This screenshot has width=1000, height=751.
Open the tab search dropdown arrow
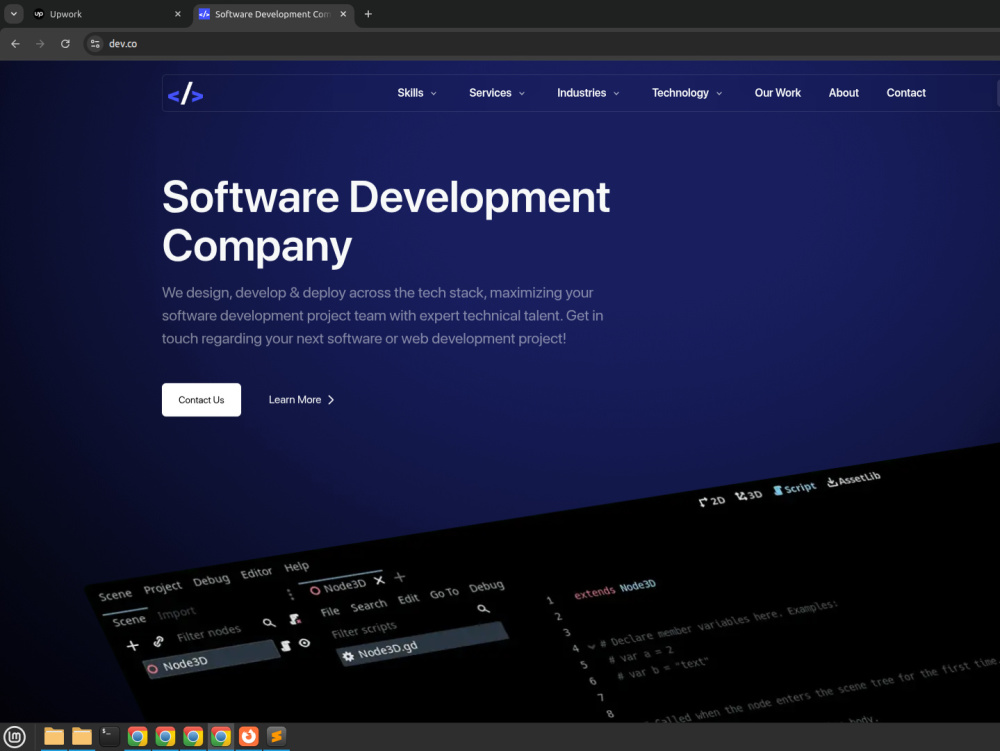(13, 14)
